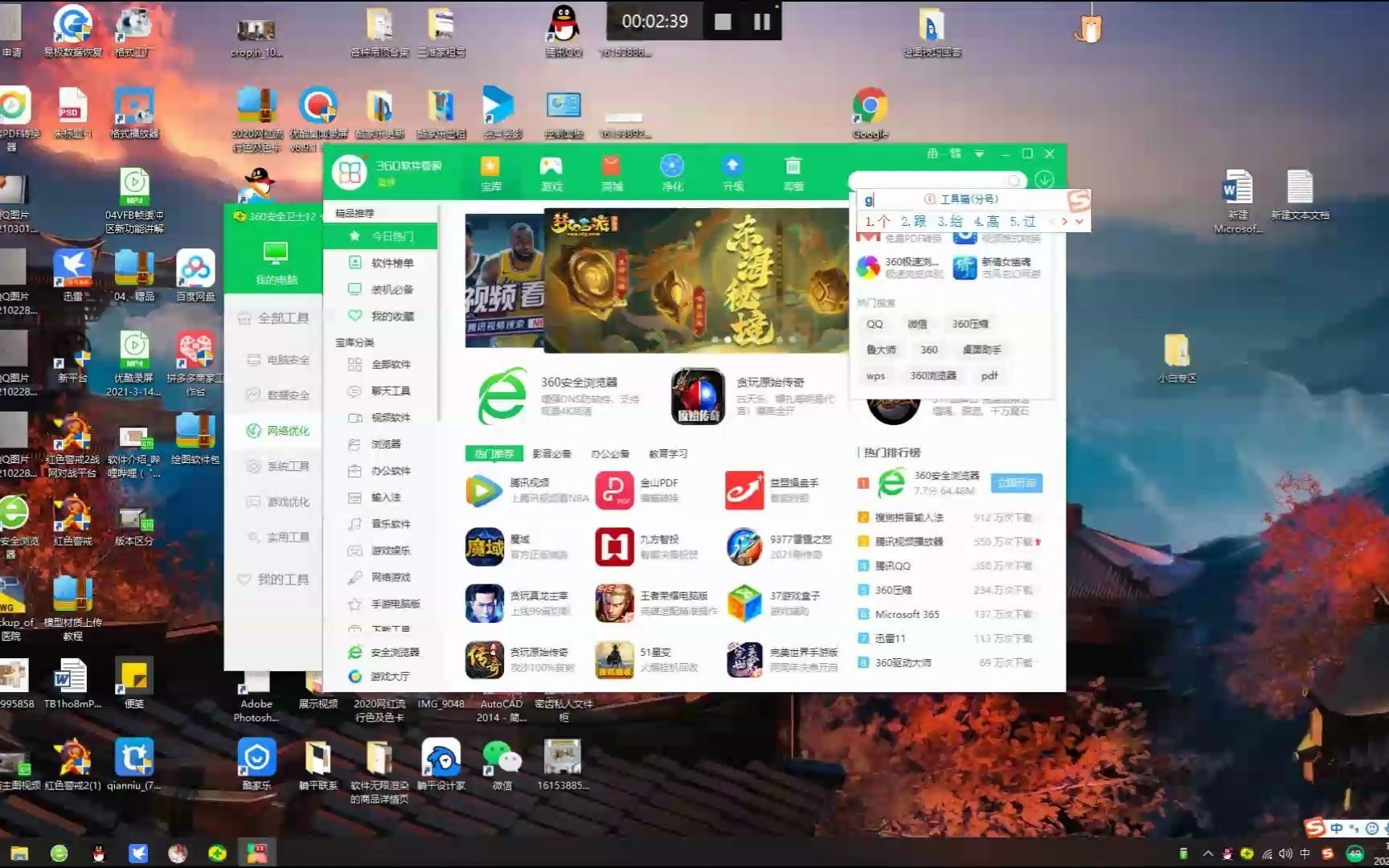This screenshot has width=1389, height=868.
Task: Choose IME candidate 4 高
Action: (986, 221)
